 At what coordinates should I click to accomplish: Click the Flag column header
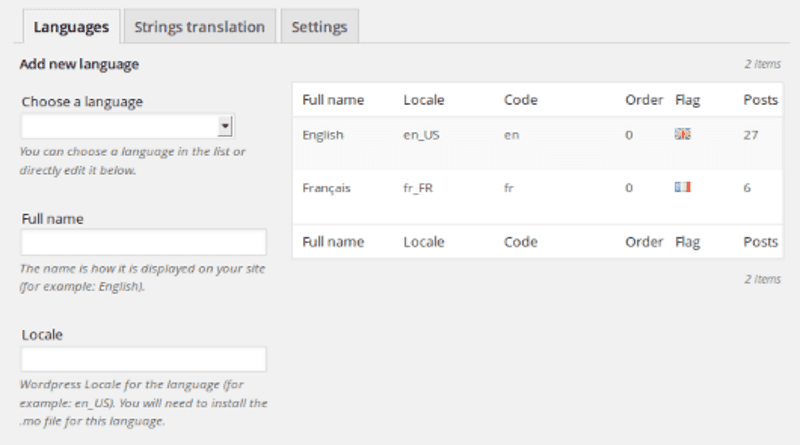[687, 100]
